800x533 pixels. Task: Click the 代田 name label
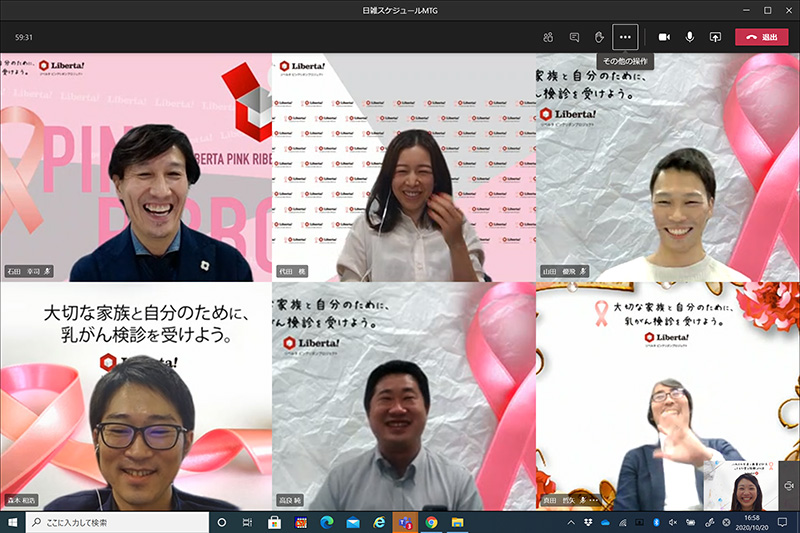292,271
